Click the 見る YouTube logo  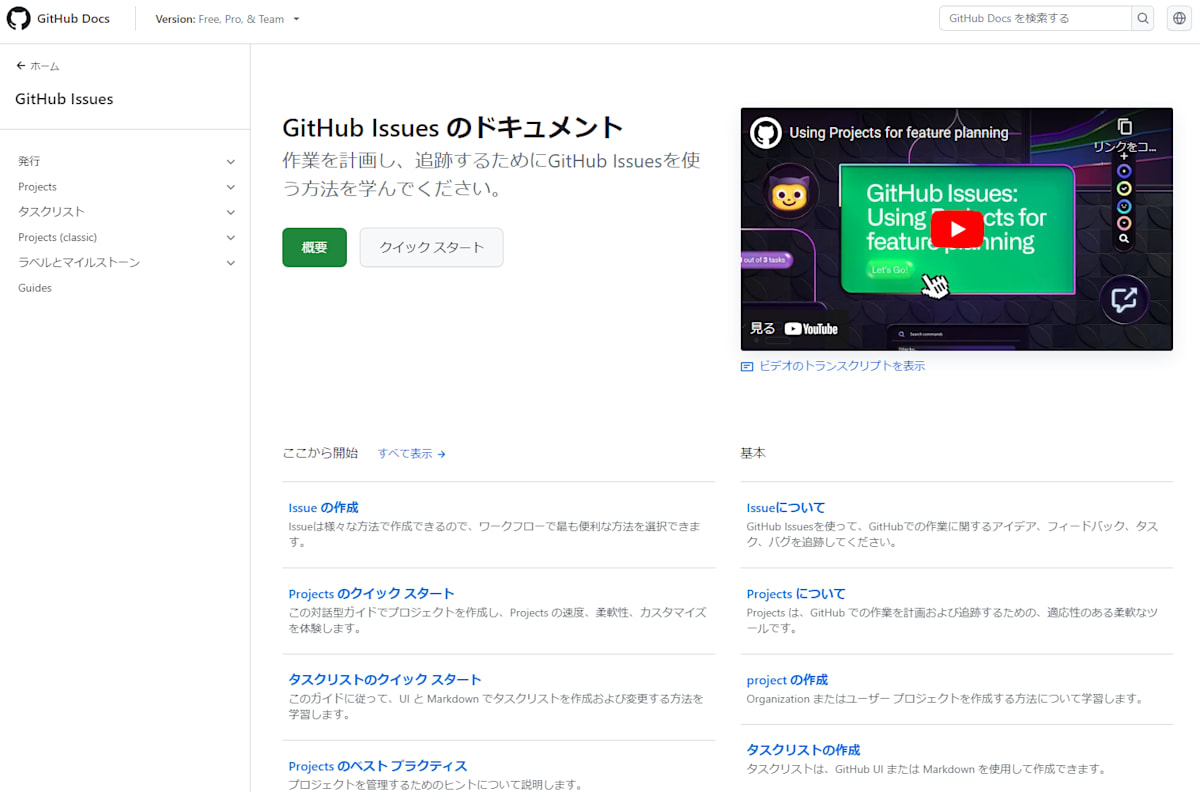811,328
